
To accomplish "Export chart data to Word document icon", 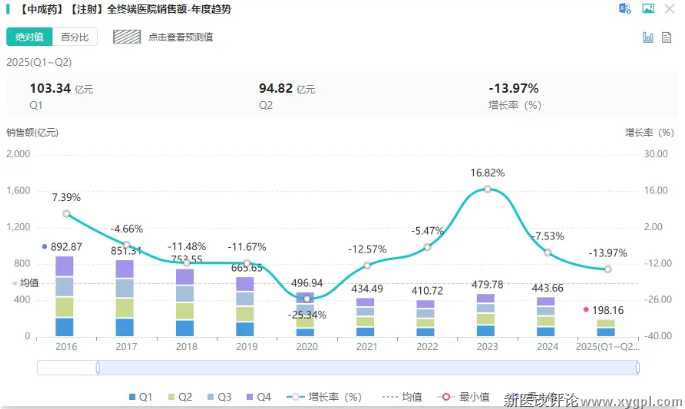I will coord(625,9).
